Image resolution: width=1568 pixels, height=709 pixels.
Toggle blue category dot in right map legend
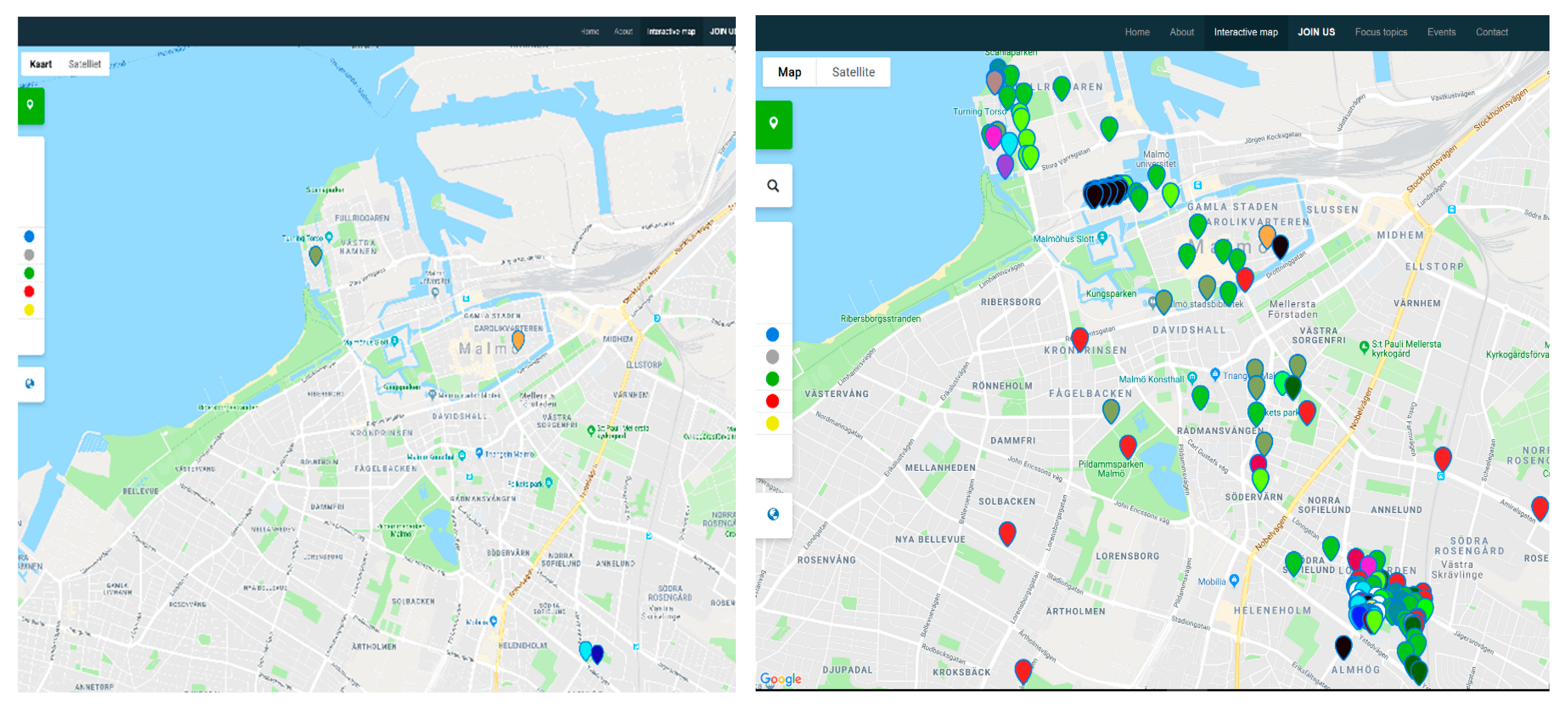click(x=772, y=335)
